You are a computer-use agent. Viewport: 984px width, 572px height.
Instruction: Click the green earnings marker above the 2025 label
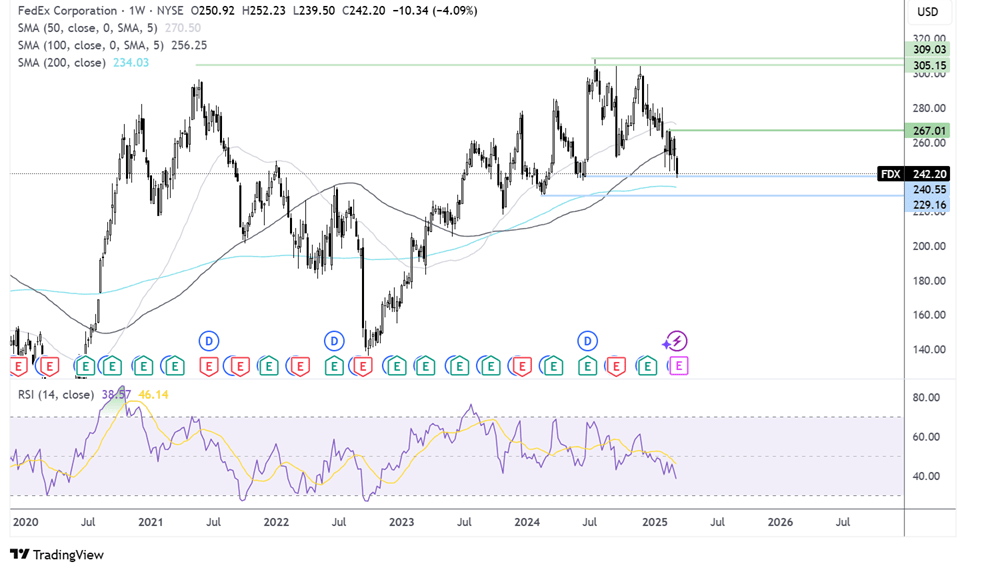coord(648,365)
